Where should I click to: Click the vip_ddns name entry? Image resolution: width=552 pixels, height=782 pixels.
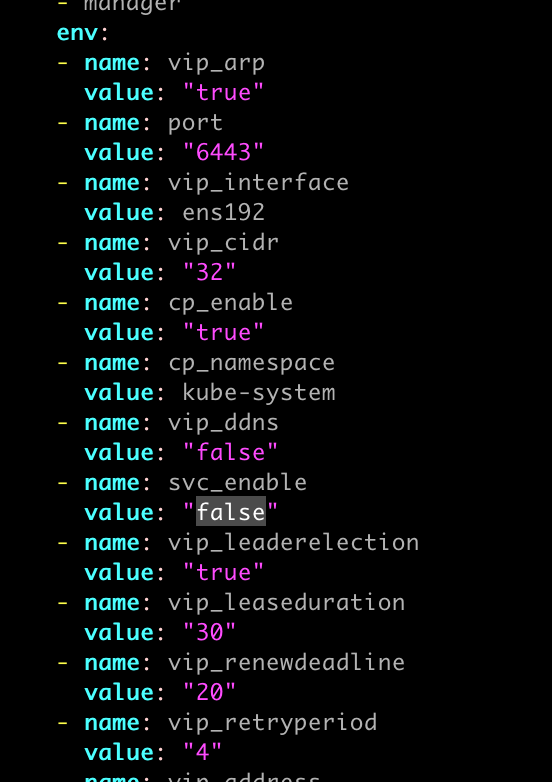click(223, 423)
